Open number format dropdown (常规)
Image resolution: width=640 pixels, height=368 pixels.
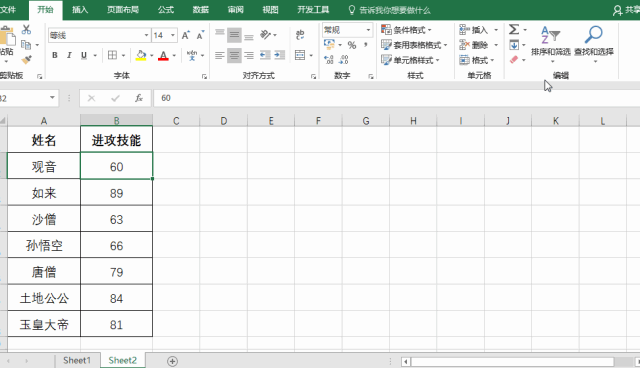368,30
